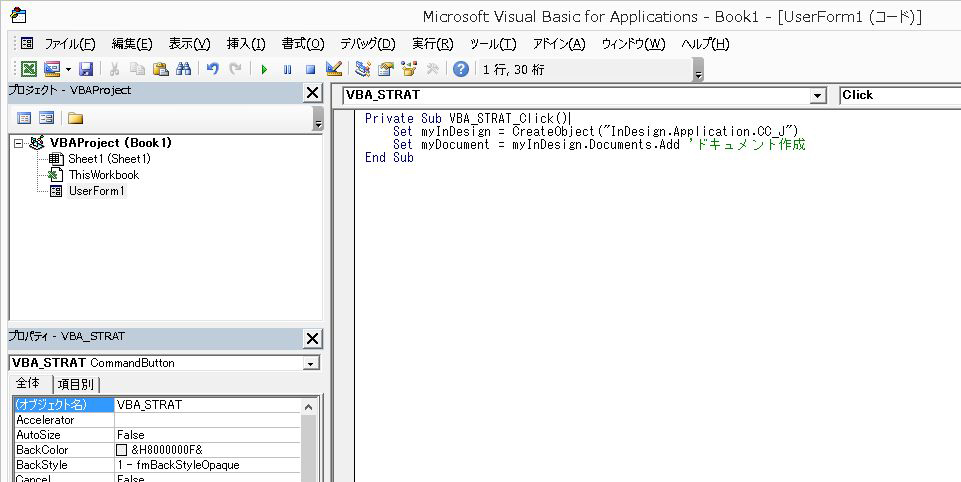Click the View Code icon in Project panel

point(24,118)
